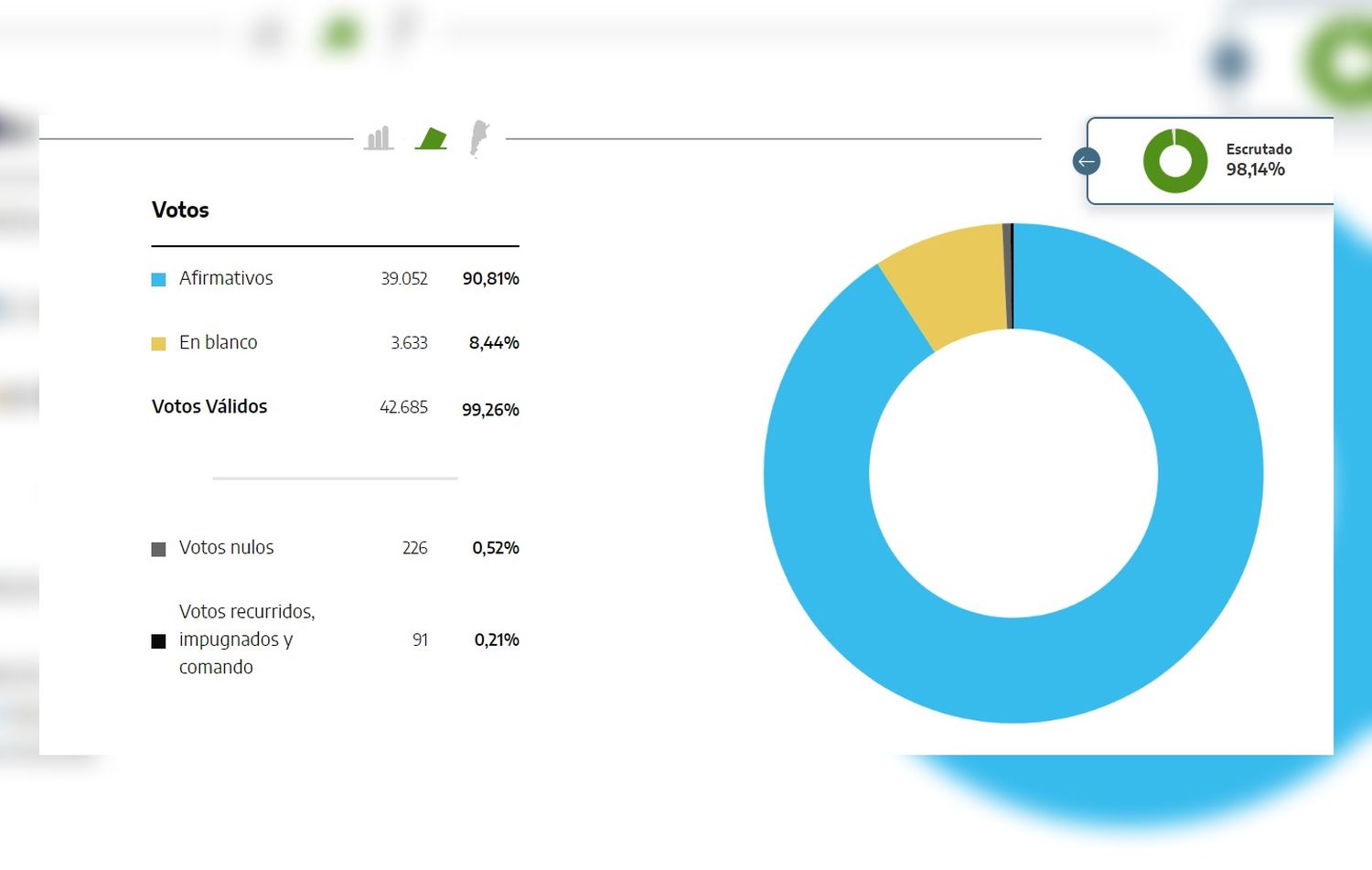Click the 'Votos Válidos' label
Viewport: 1372px width, 870px height.
[x=209, y=406]
